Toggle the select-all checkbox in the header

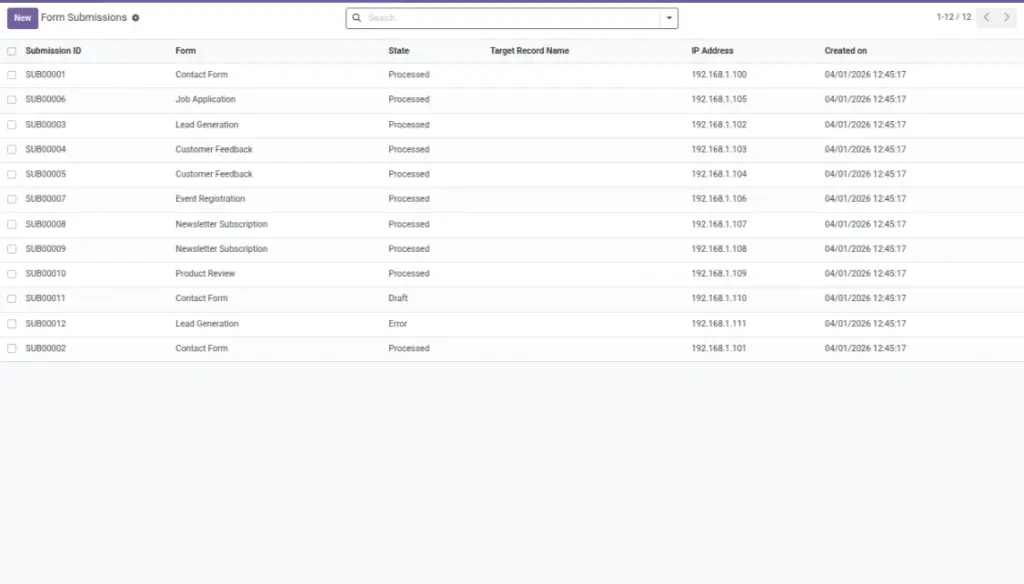(12, 51)
